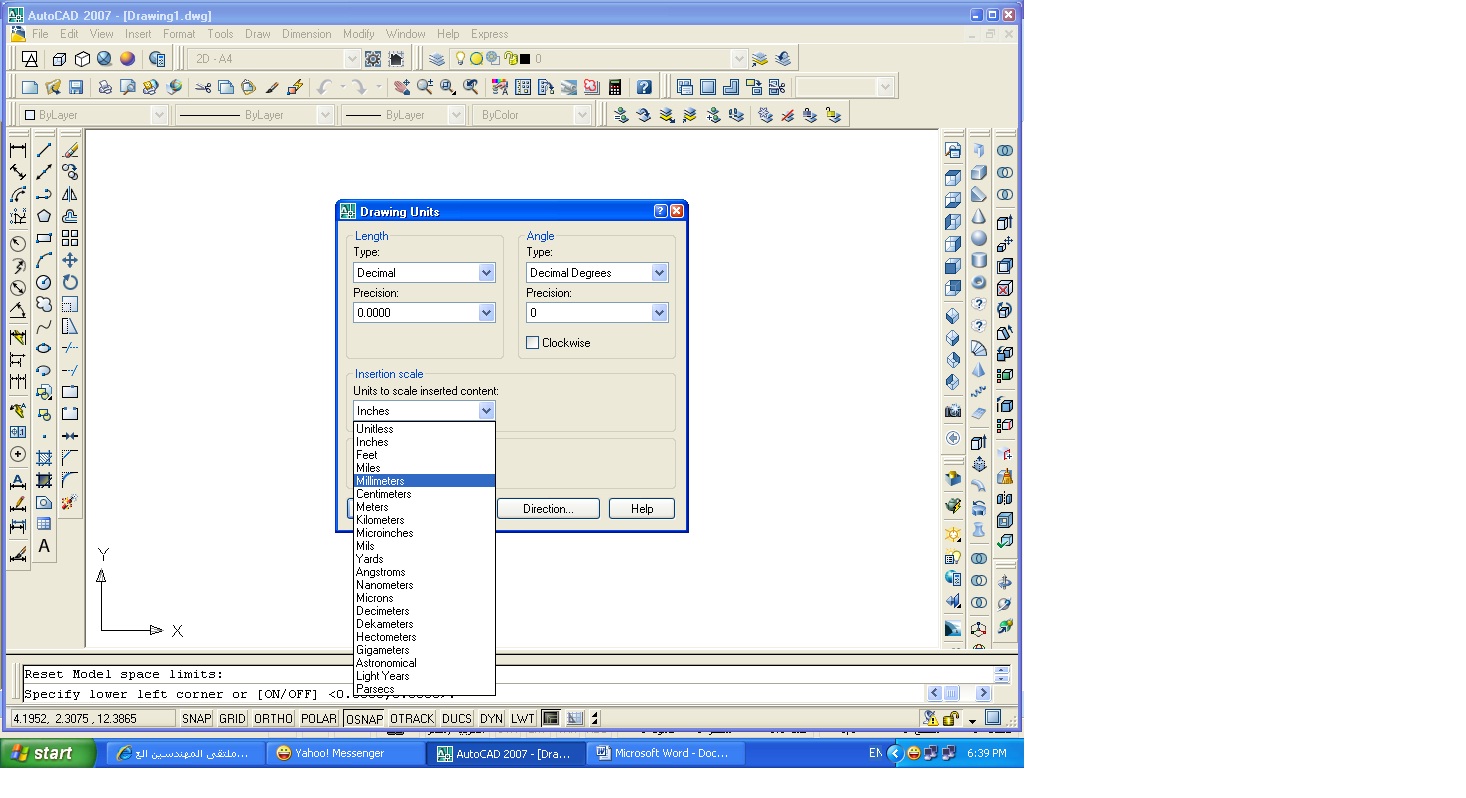Select the Revision Cloud tool
Viewport: 1466px width, 798px height.
click(x=44, y=304)
